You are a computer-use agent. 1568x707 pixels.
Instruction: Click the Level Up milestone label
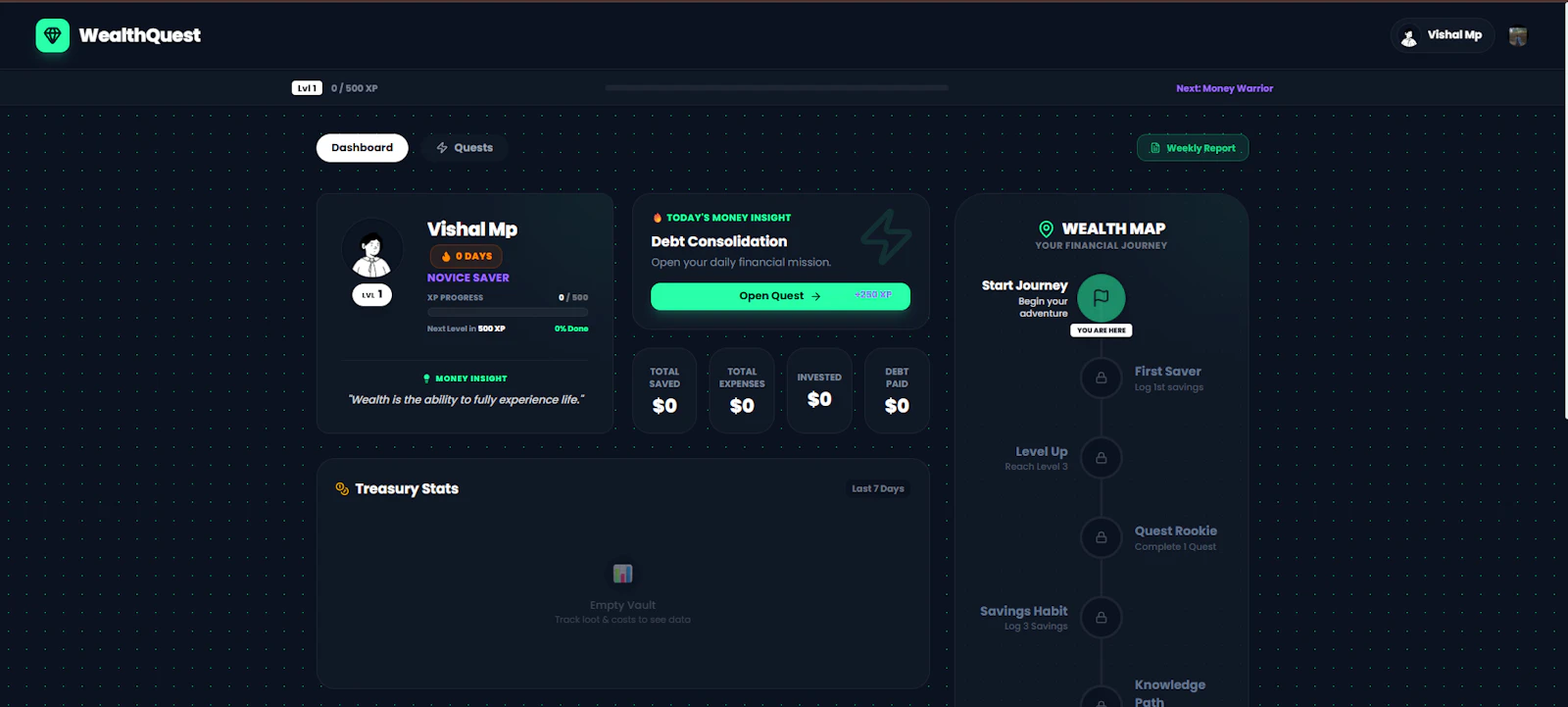[1042, 452]
